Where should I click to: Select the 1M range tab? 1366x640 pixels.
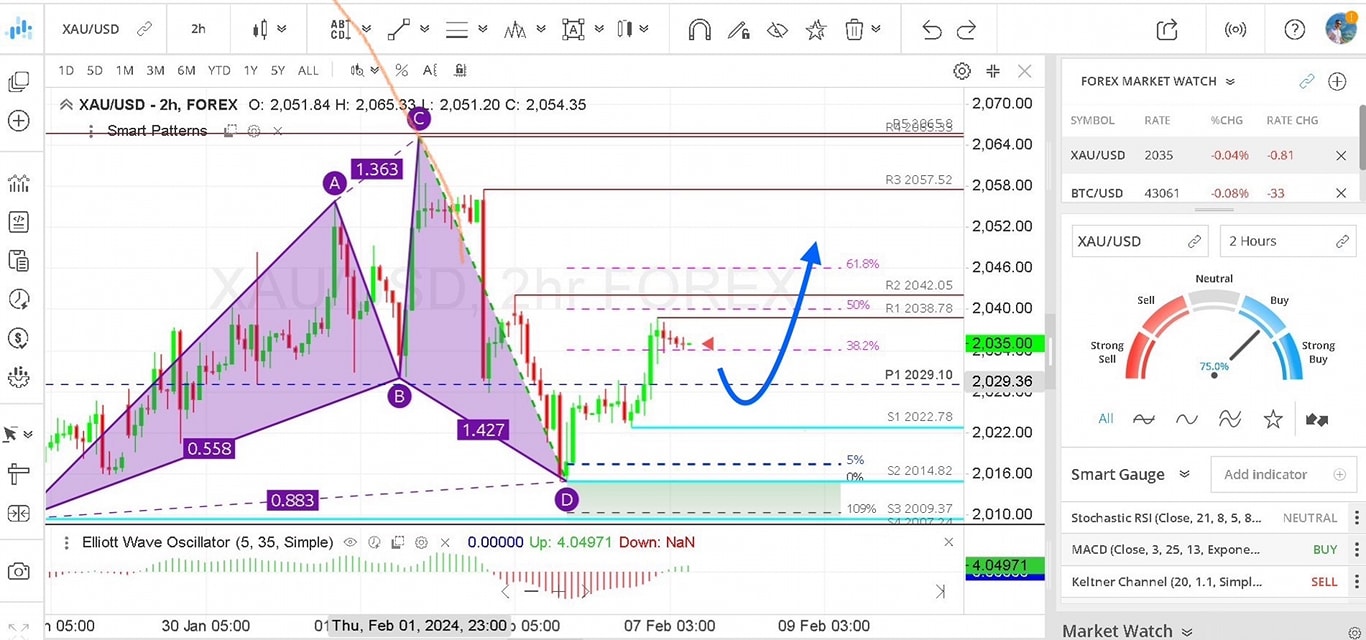125,70
